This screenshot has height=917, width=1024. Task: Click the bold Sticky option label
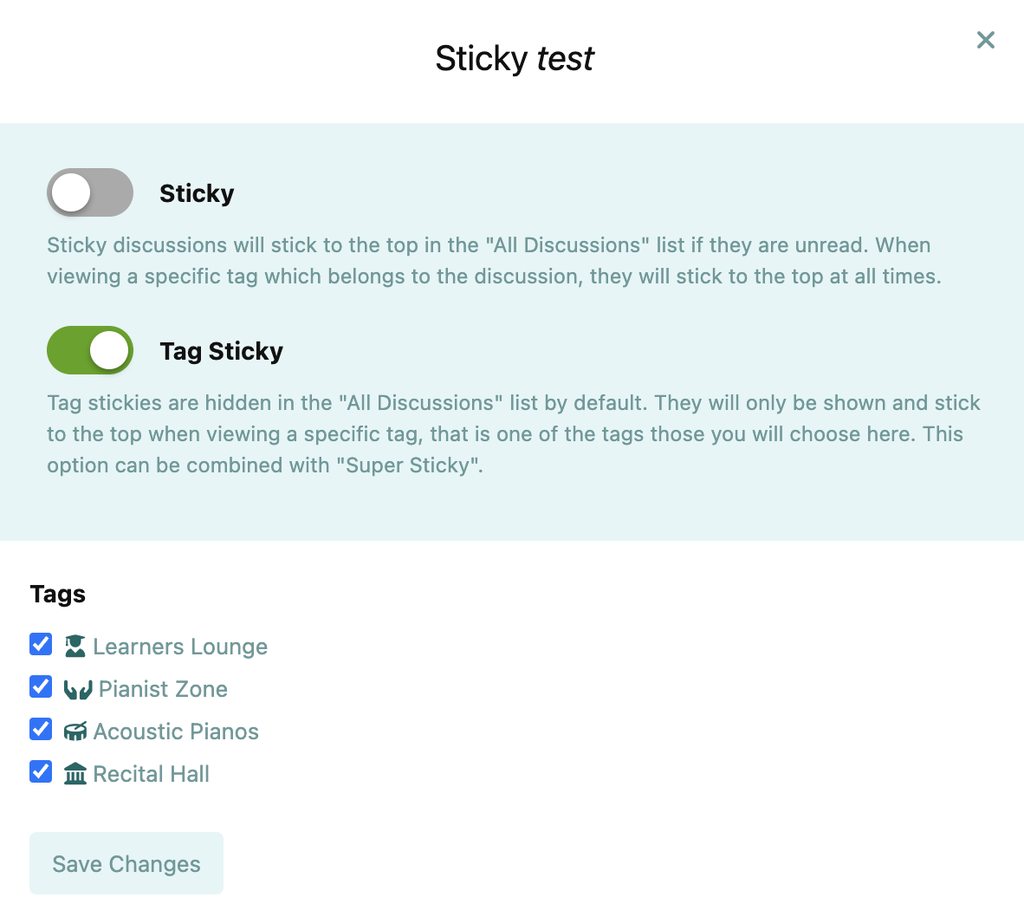click(x=197, y=194)
